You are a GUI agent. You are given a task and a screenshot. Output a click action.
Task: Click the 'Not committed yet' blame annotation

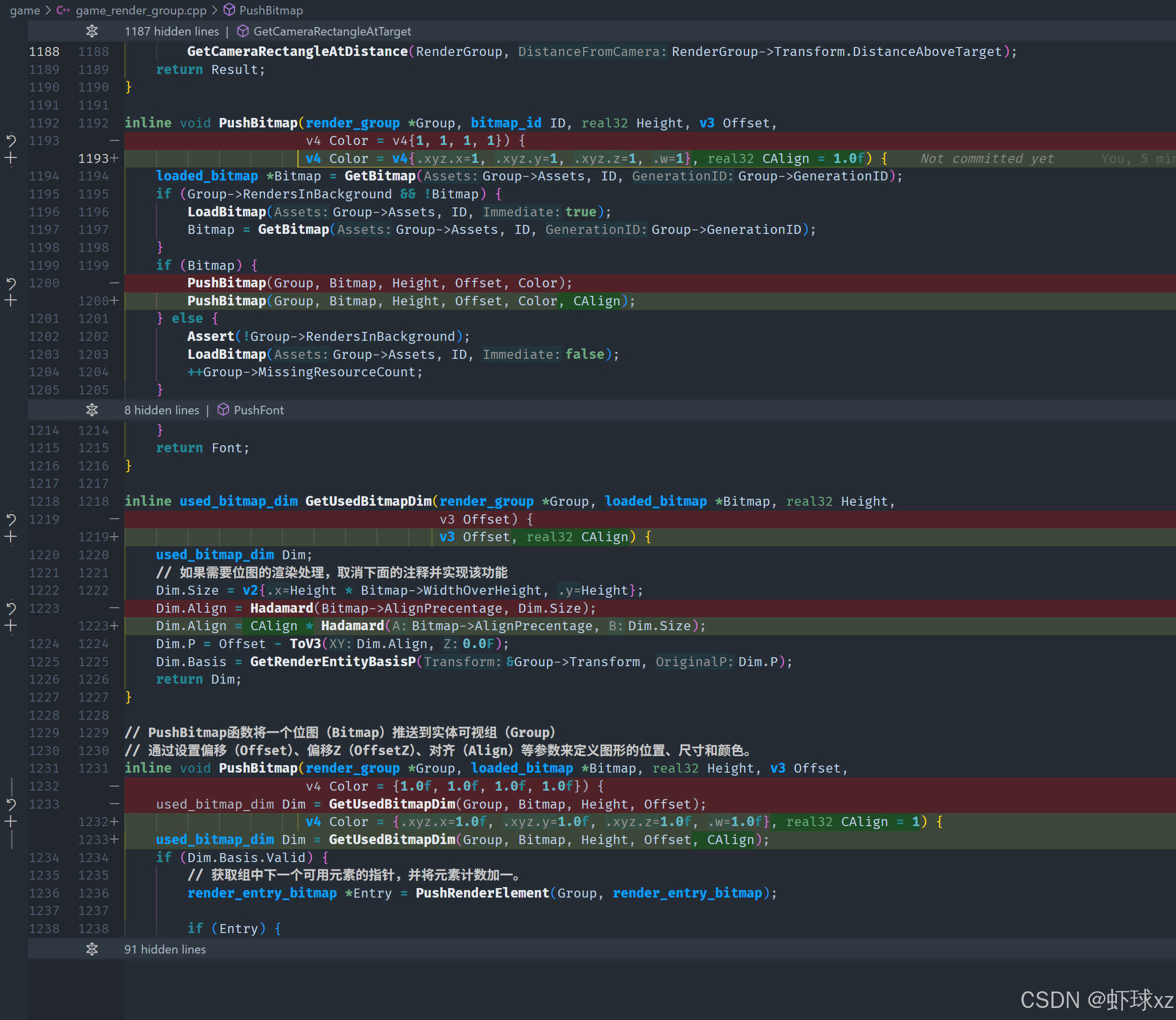986,159
